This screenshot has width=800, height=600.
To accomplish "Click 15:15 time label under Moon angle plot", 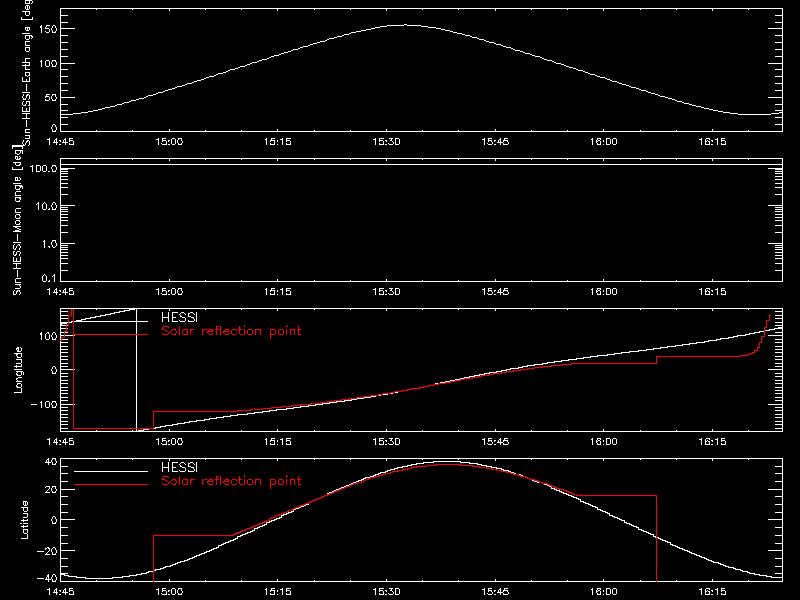I will pyautogui.click(x=278, y=292).
